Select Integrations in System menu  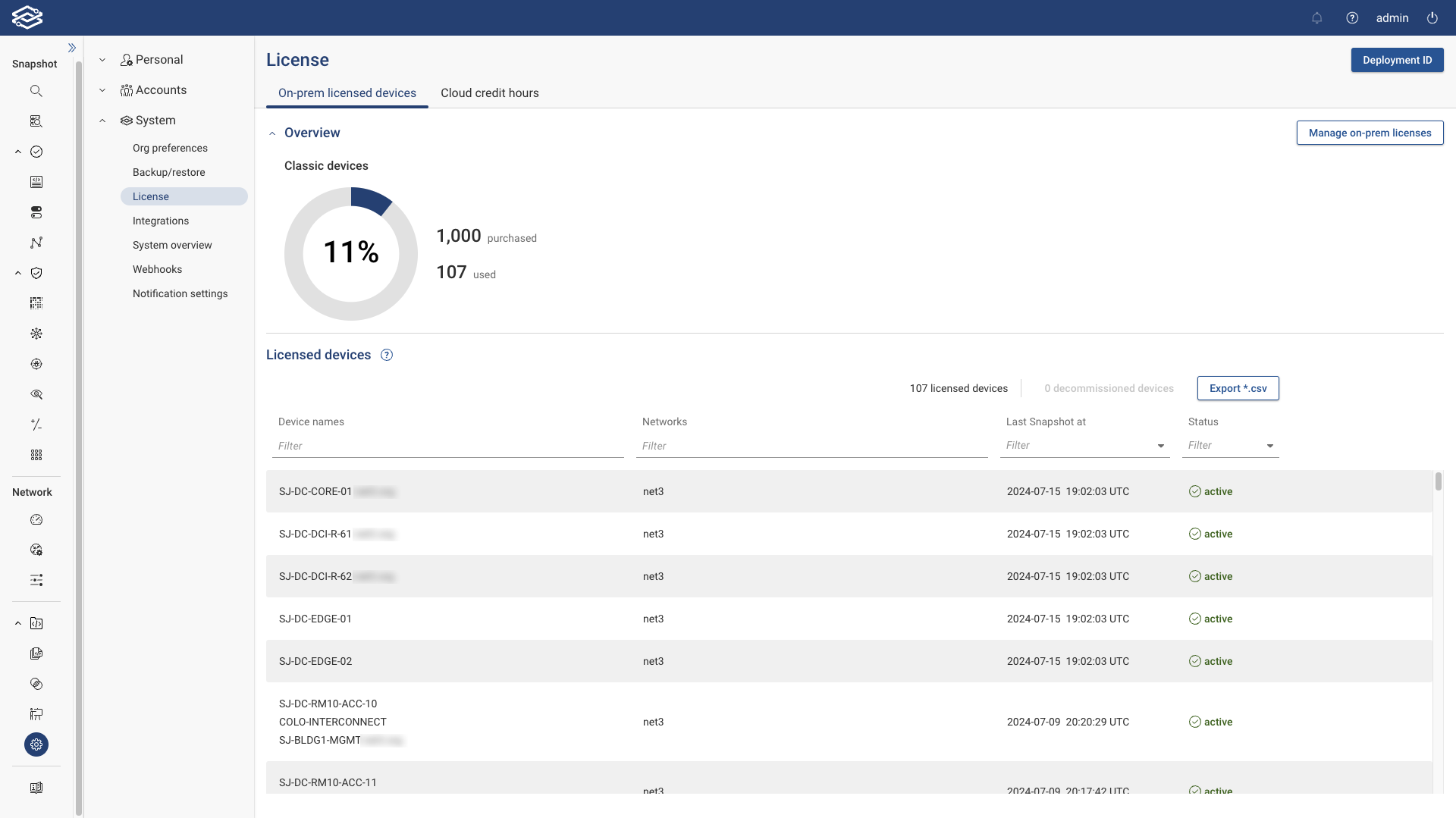tap(161, 221)
